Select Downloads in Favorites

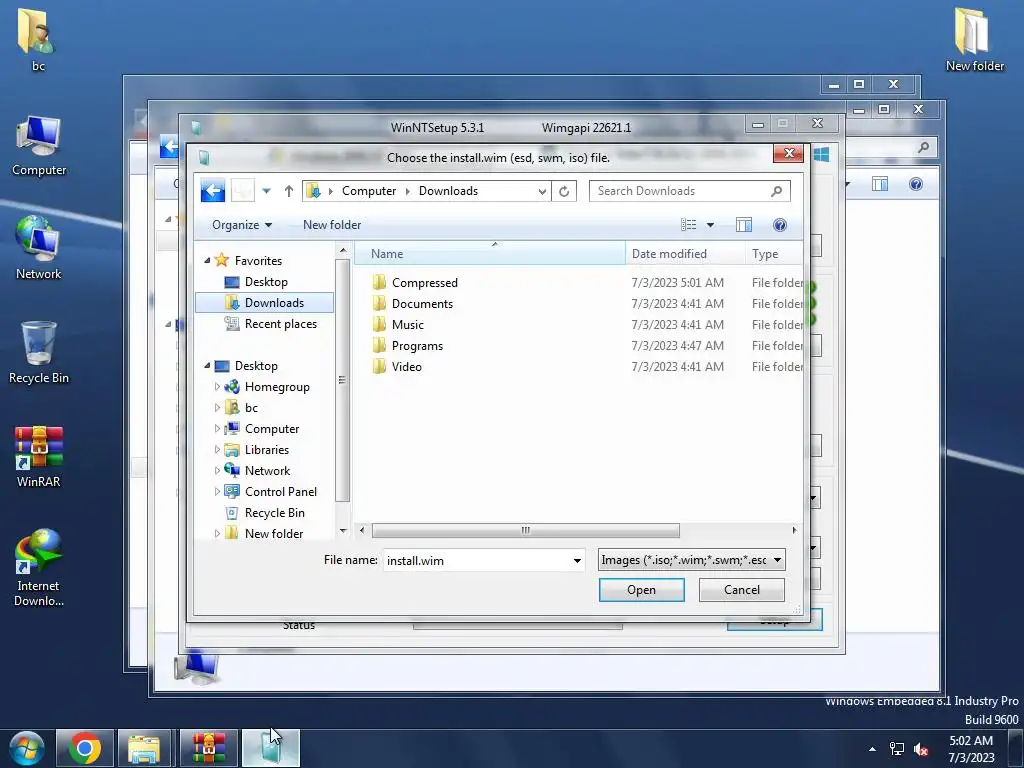pyautogui.click(x=264, y=302)
